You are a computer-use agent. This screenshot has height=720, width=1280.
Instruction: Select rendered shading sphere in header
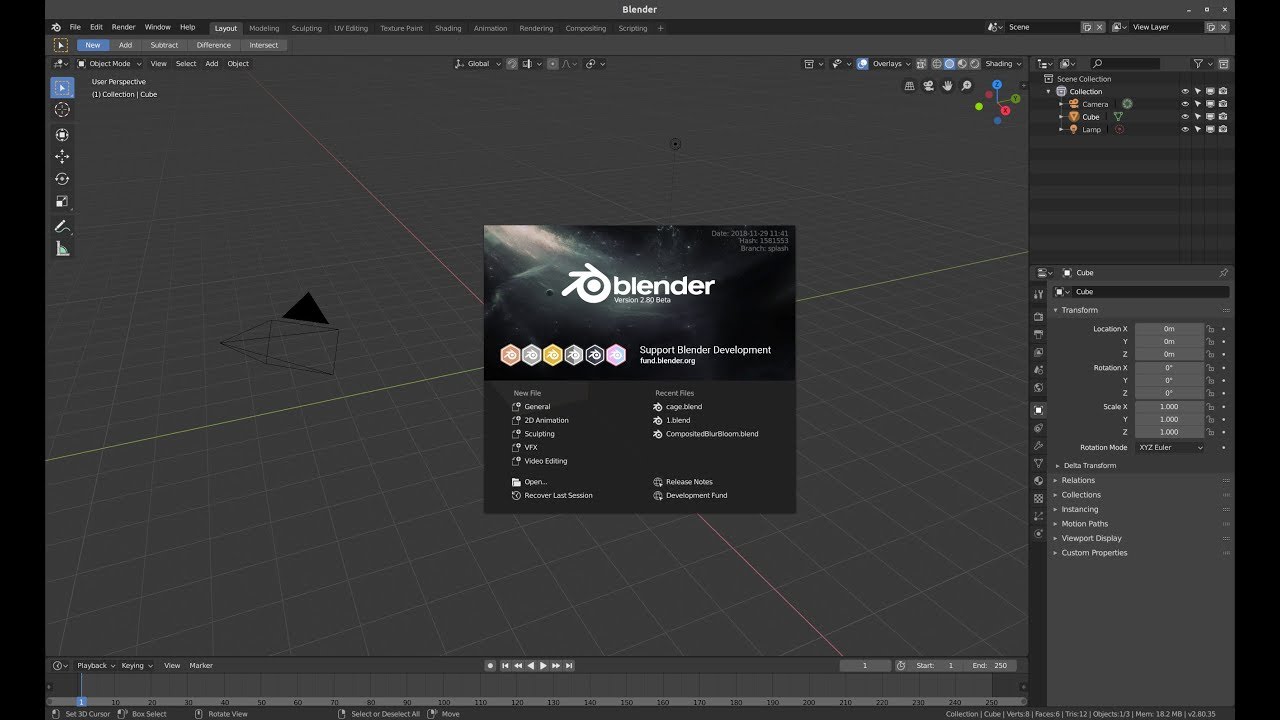tap(974, 63)
